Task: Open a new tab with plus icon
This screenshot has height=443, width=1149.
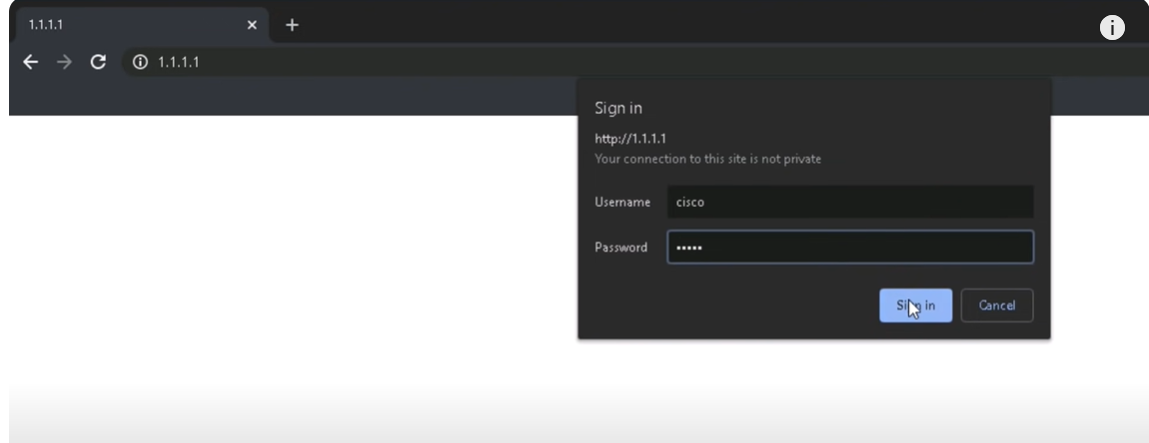Action: tap(292, 24)
